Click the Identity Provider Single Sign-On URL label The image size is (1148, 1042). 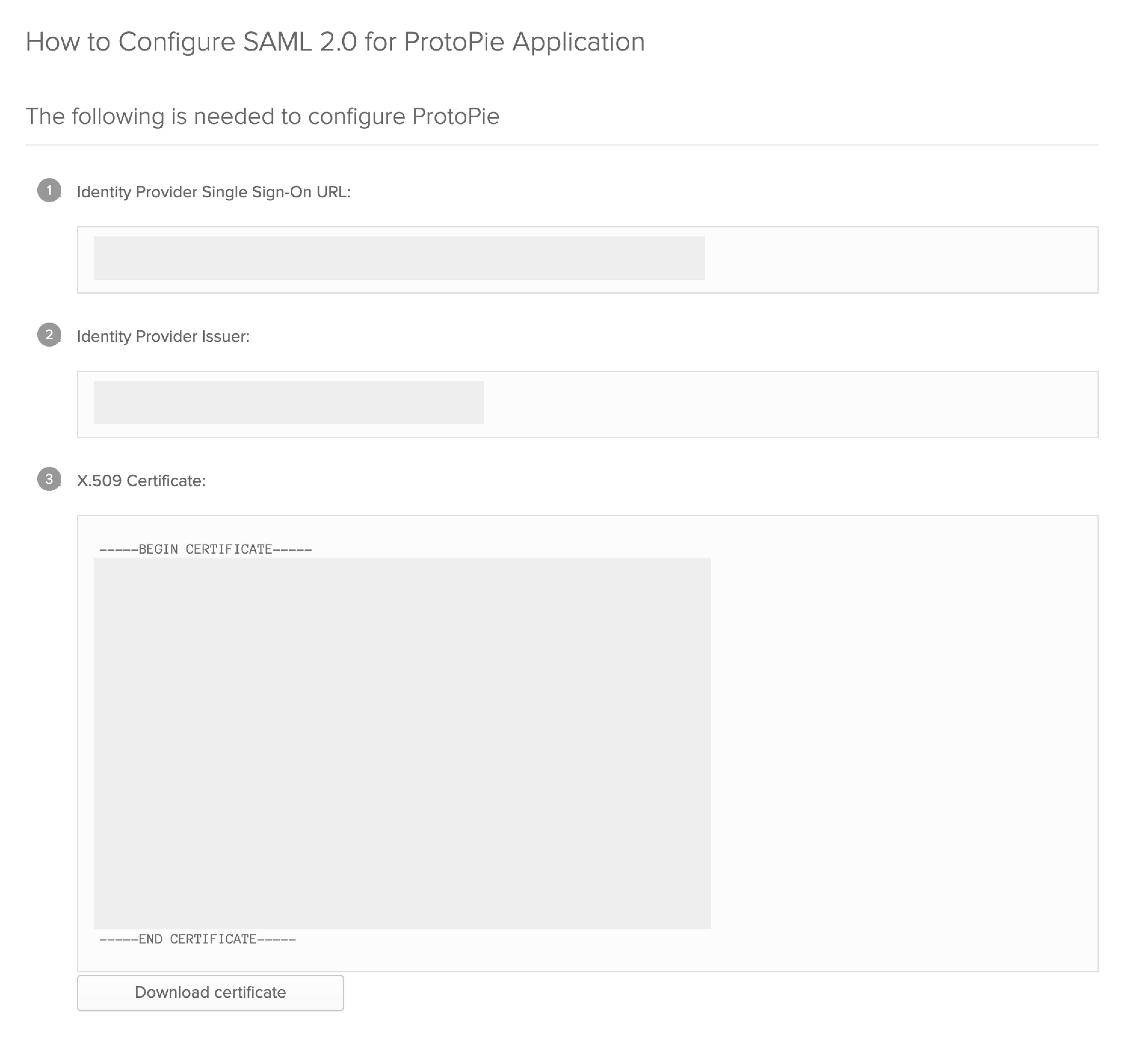point(214,192)
